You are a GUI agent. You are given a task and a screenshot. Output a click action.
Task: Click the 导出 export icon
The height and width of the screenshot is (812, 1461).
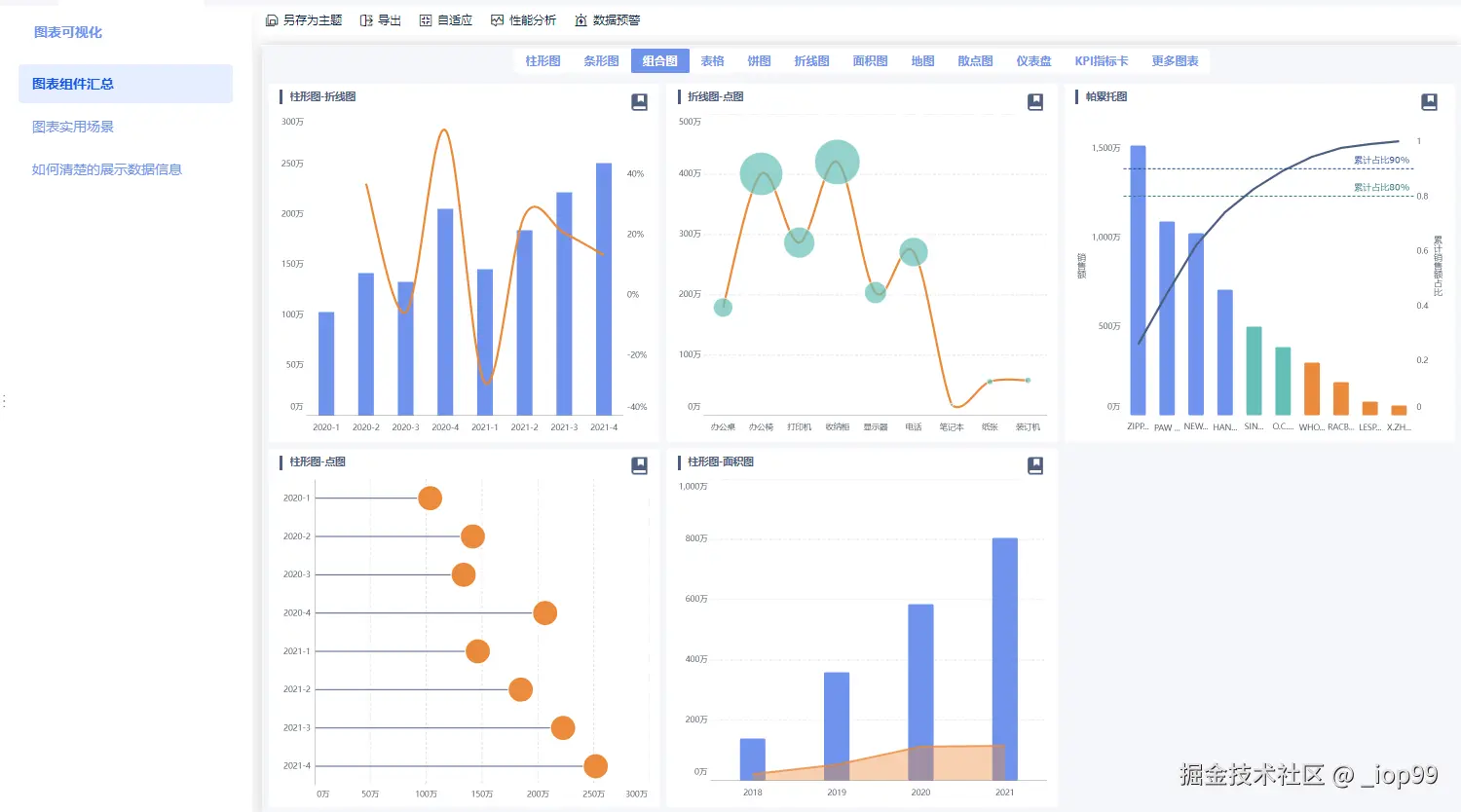pyautogui.click(x=366, y=20)
